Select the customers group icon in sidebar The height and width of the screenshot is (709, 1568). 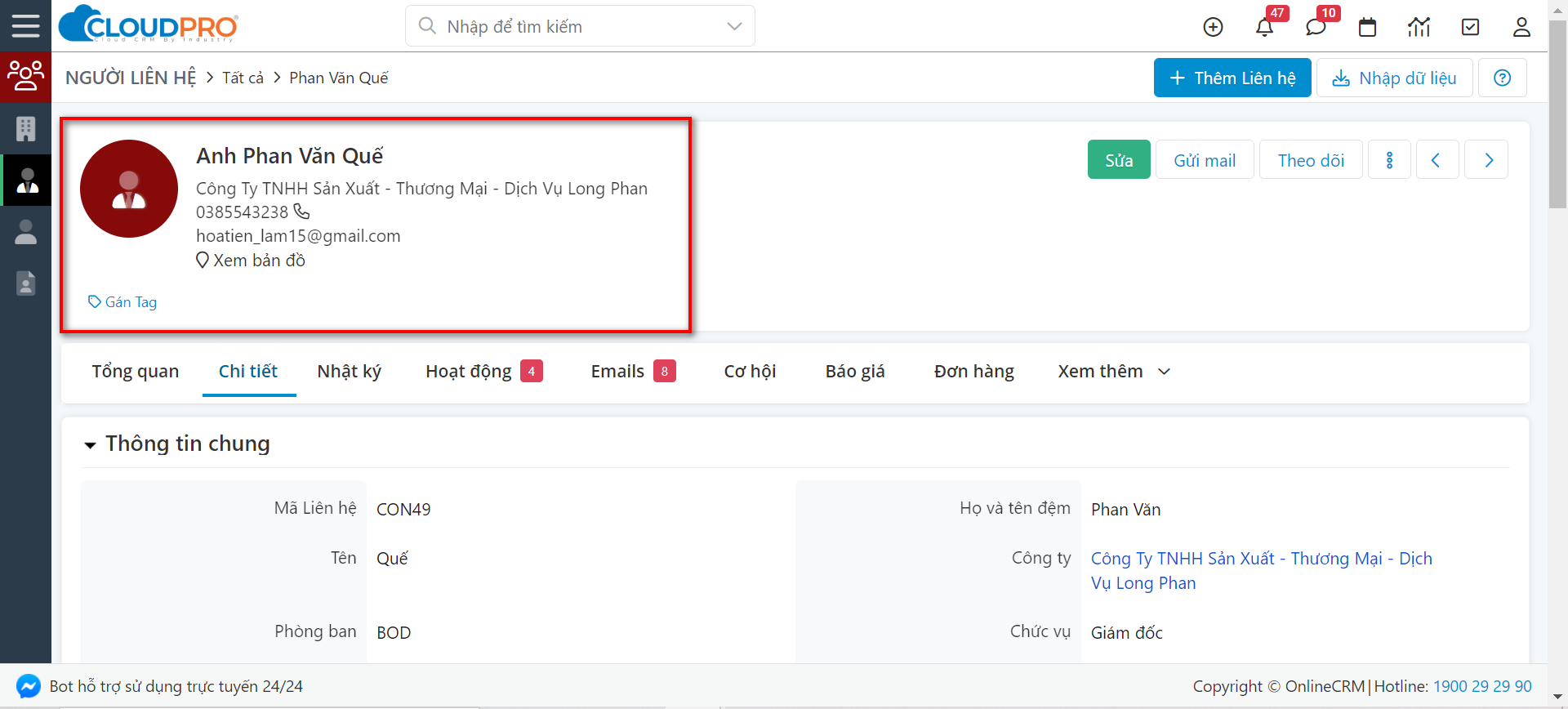(x=25, y=77)
